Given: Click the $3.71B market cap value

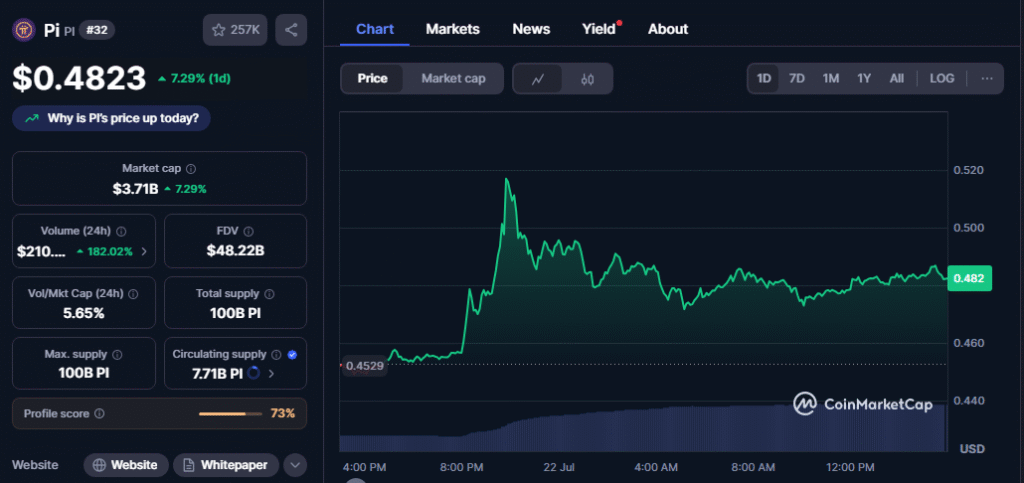Looking at the screenshot, I should click(x=135, y=189).
